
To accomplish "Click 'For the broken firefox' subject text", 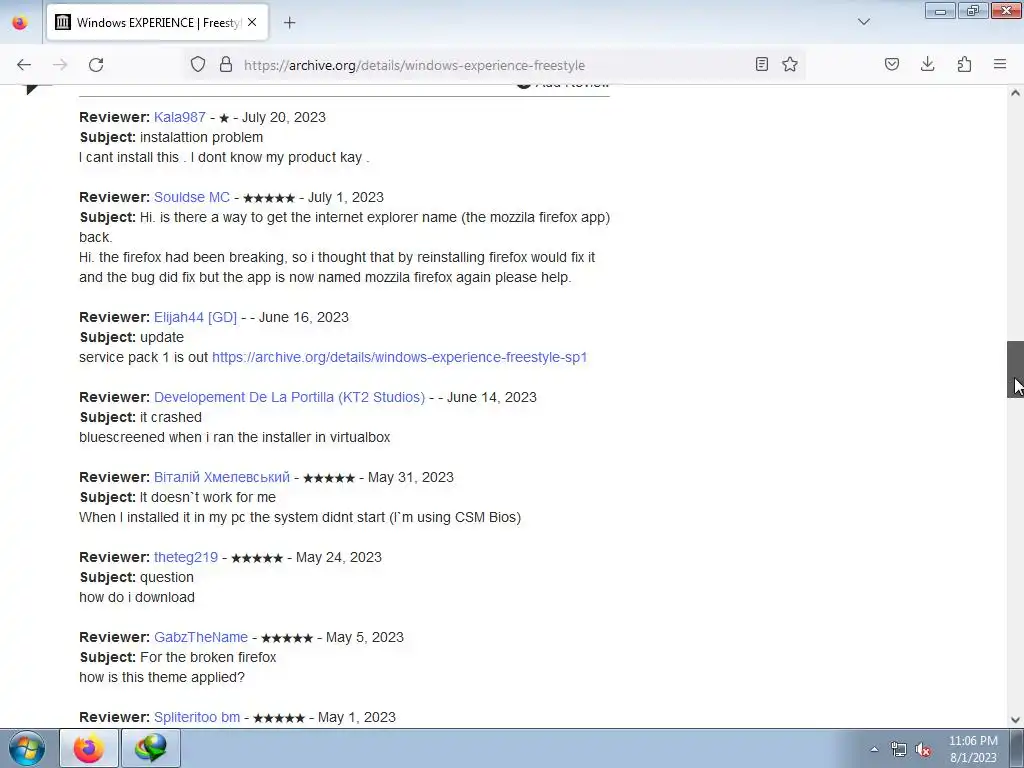I will point(208,658).
